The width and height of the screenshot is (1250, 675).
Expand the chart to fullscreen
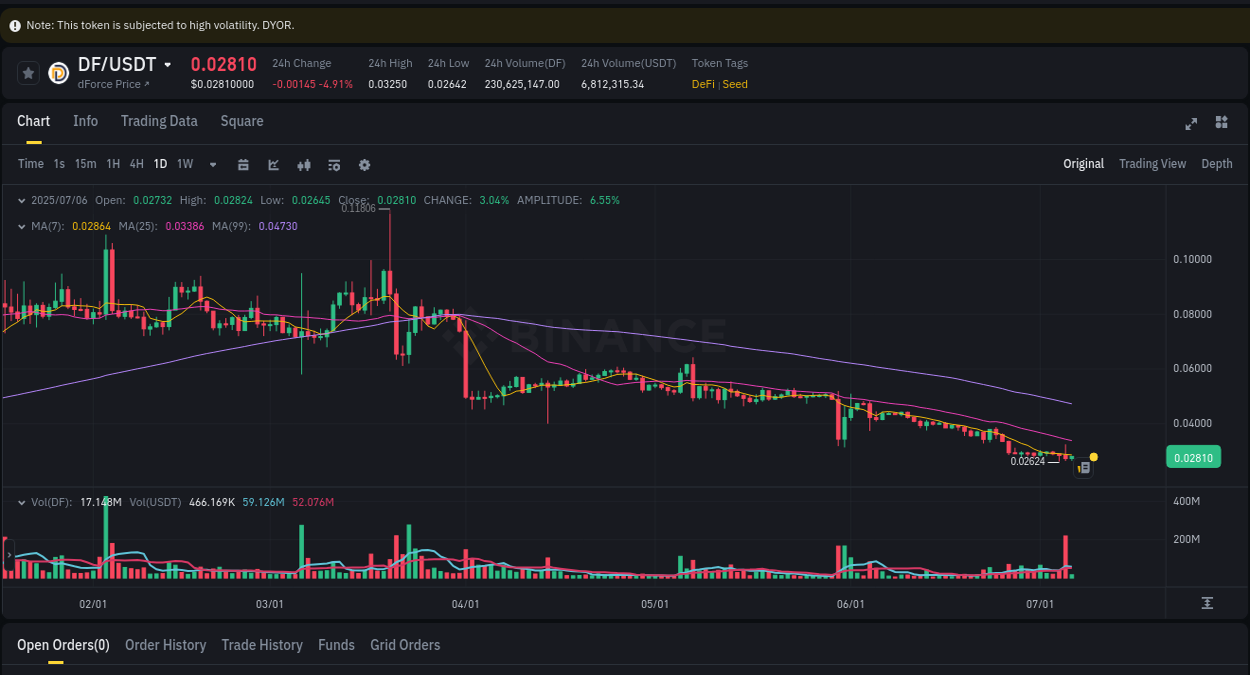(x=1191, y=123)
